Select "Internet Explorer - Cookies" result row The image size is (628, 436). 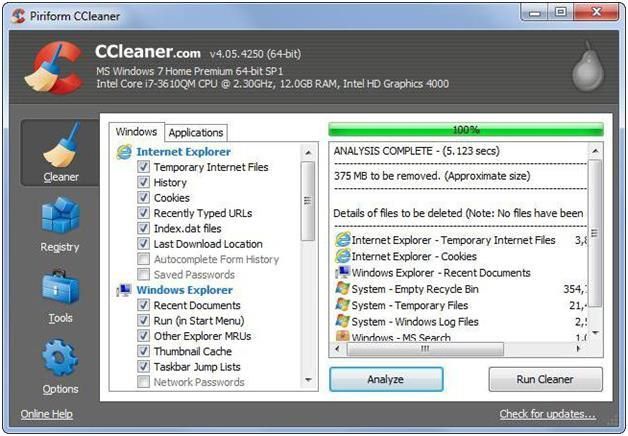tap(461, 256)
